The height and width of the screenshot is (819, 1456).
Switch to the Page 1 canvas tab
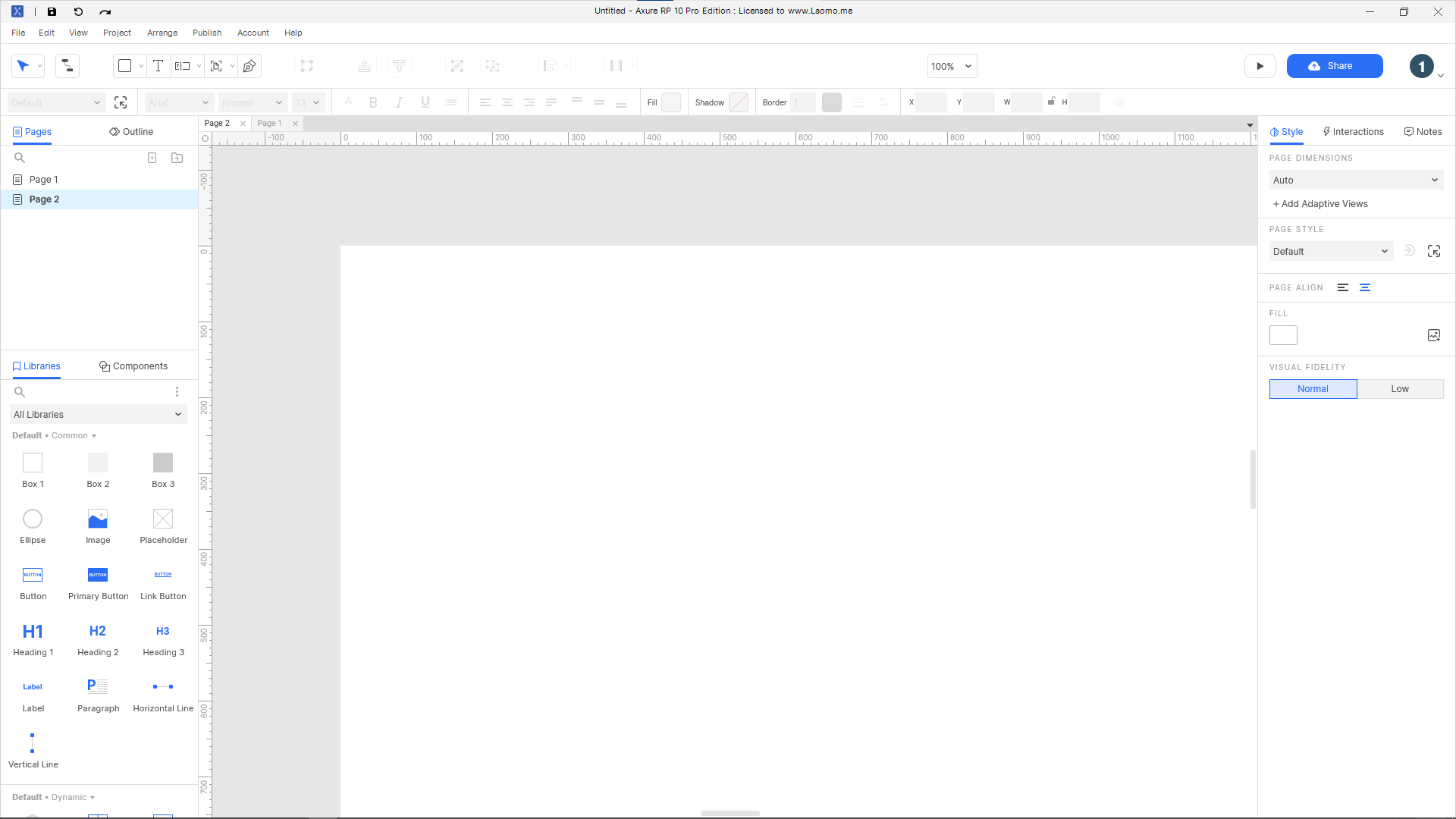[269, 123]
